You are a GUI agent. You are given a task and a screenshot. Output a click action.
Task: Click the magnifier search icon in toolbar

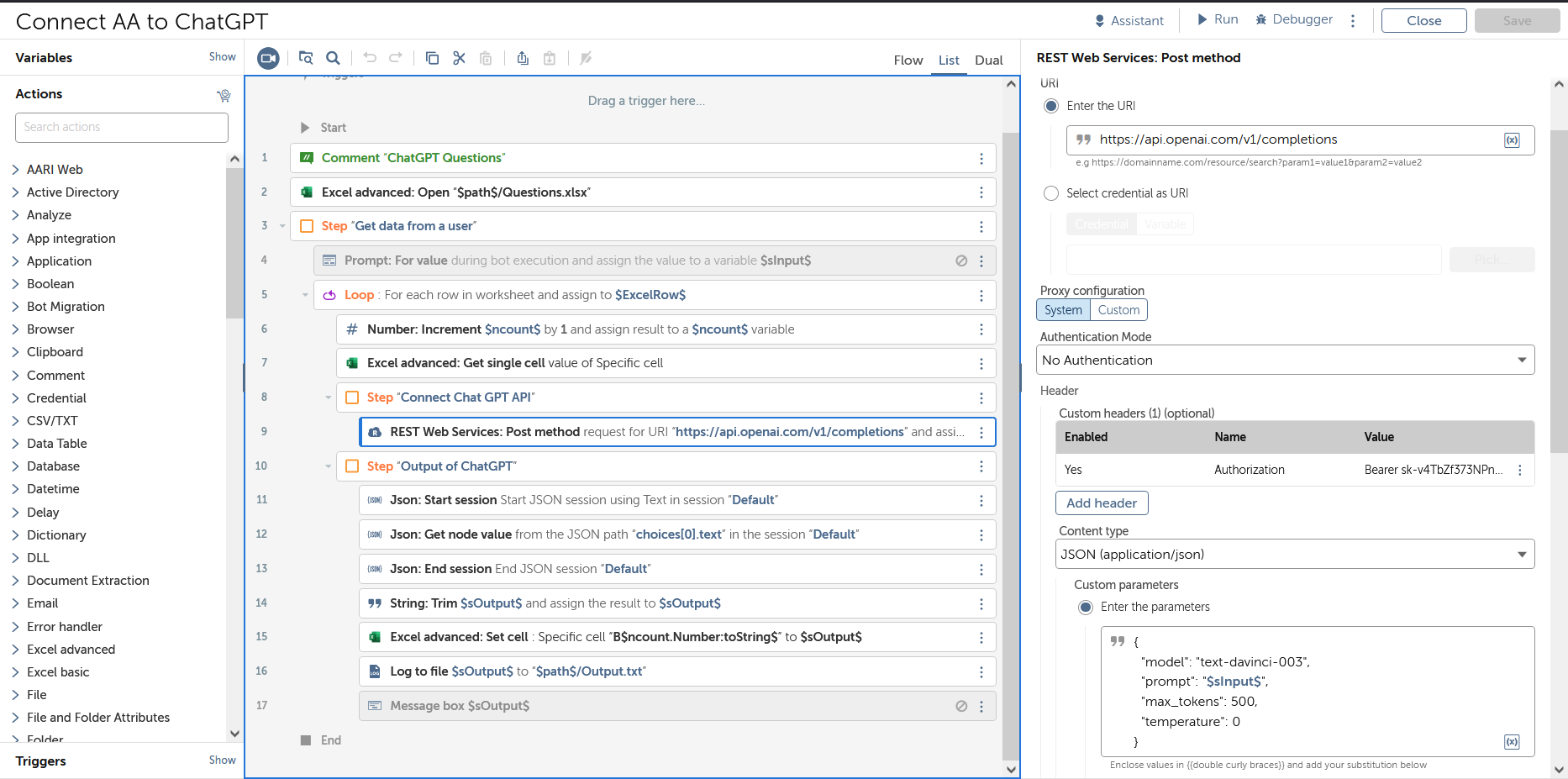[333, 58]
